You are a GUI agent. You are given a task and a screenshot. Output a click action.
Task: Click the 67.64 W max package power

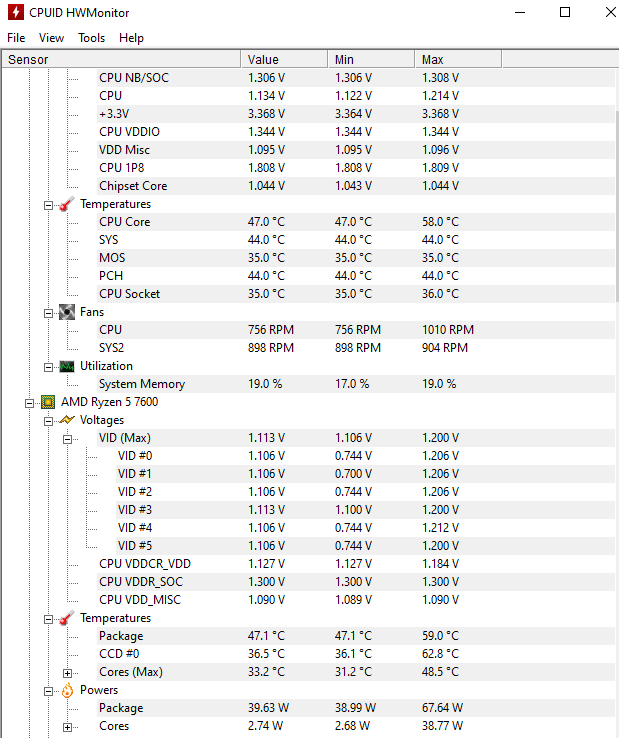pos(442,708)
